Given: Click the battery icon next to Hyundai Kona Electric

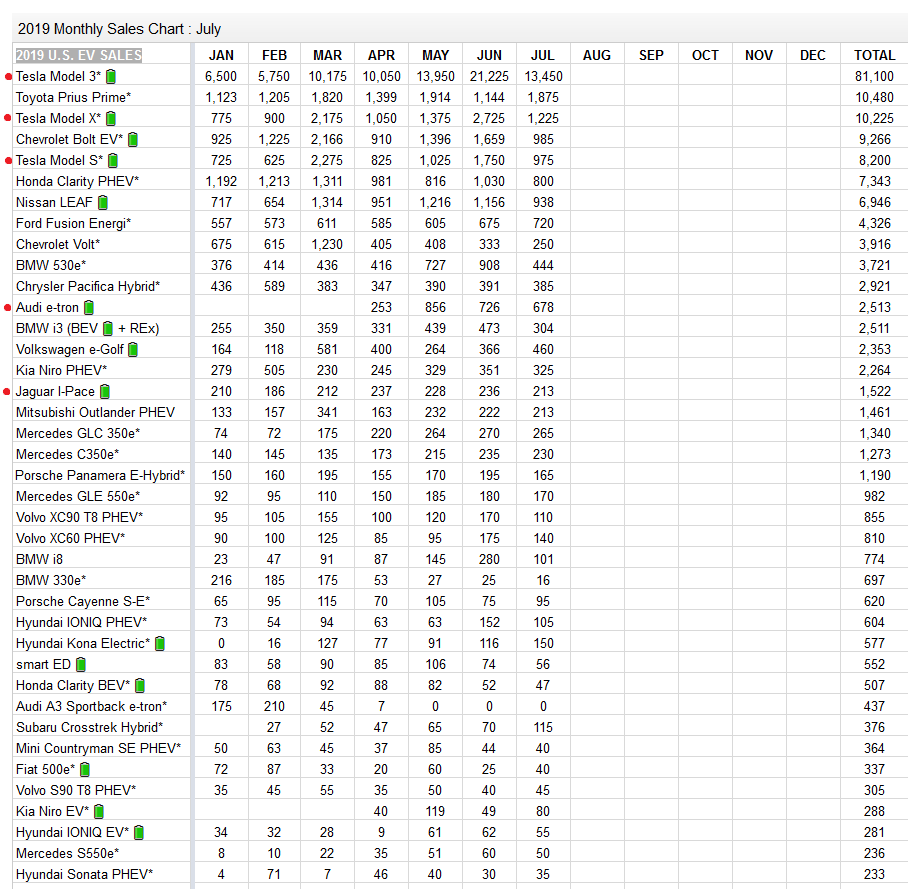Looking at the screenshot, I should [160, 644].
